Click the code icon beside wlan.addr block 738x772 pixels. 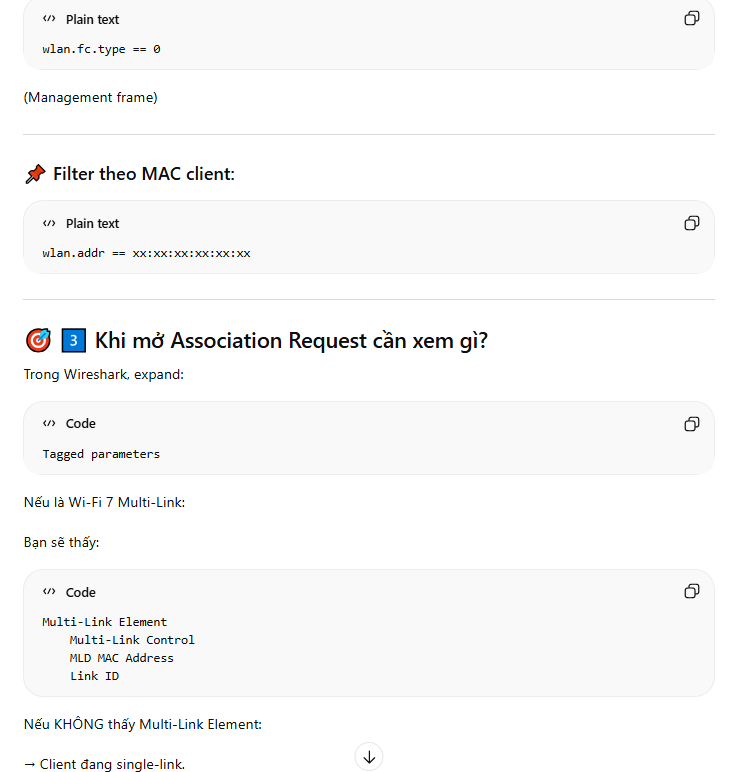[49, 224]
